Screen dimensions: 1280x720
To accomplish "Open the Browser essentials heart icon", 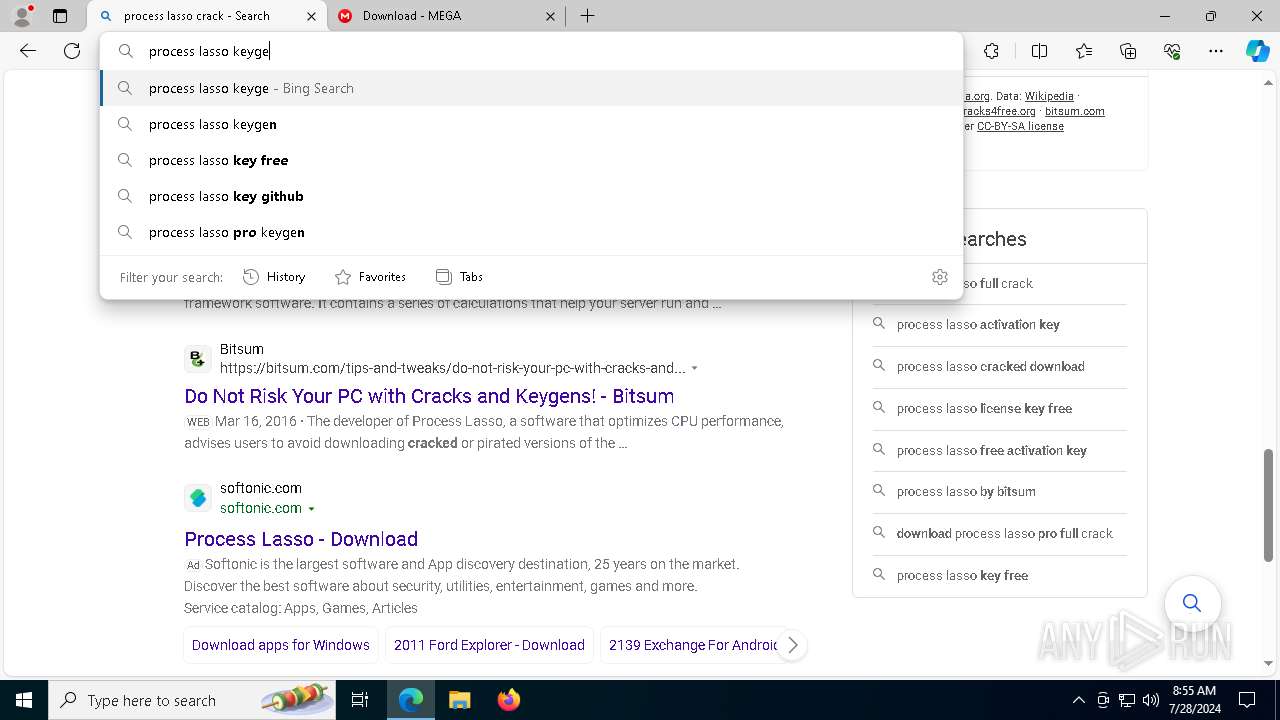I will [x=1172, y=51].
